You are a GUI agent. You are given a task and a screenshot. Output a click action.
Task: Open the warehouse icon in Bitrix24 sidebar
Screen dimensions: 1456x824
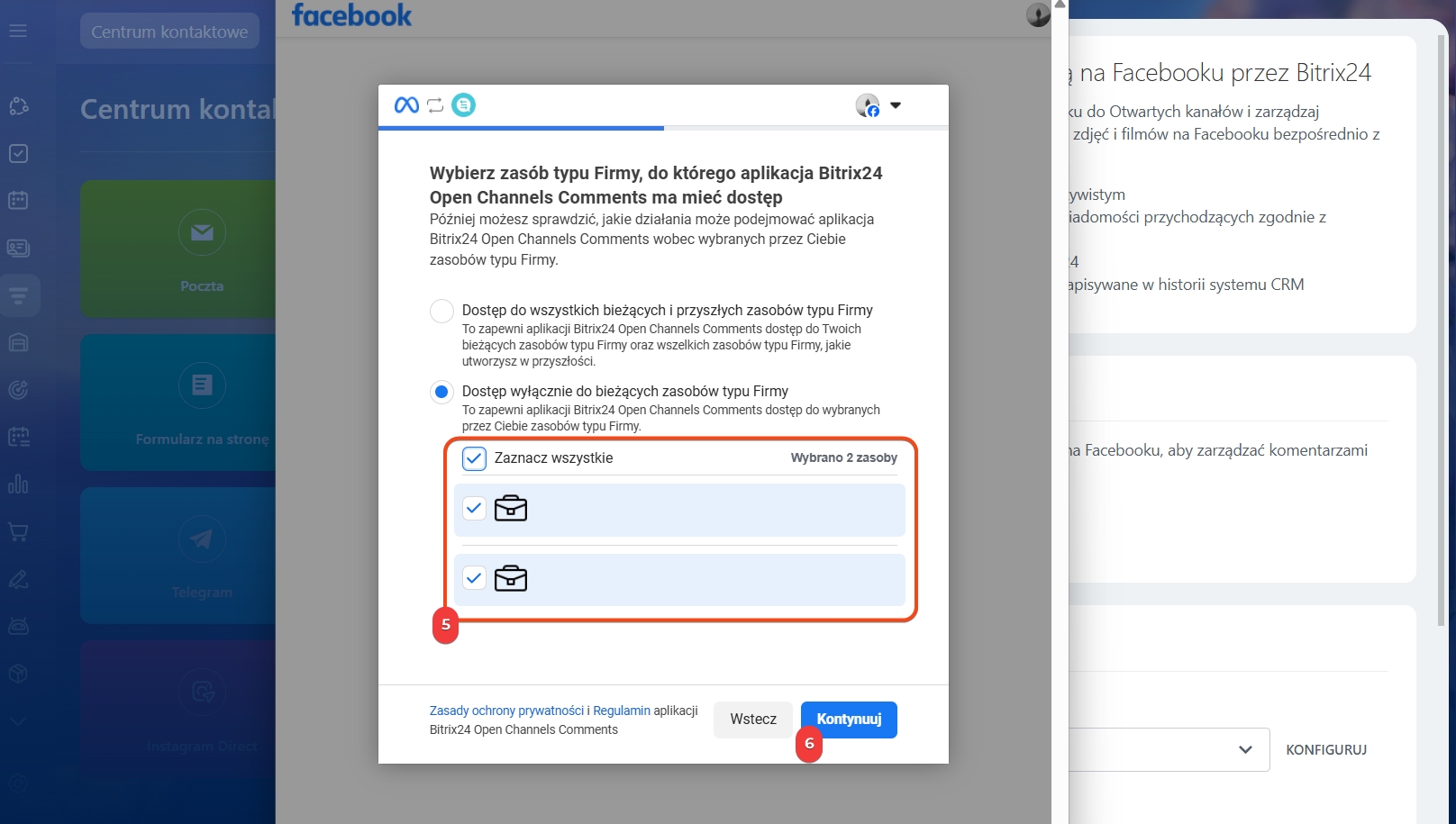pyautogui.click(x=18, y=342)
